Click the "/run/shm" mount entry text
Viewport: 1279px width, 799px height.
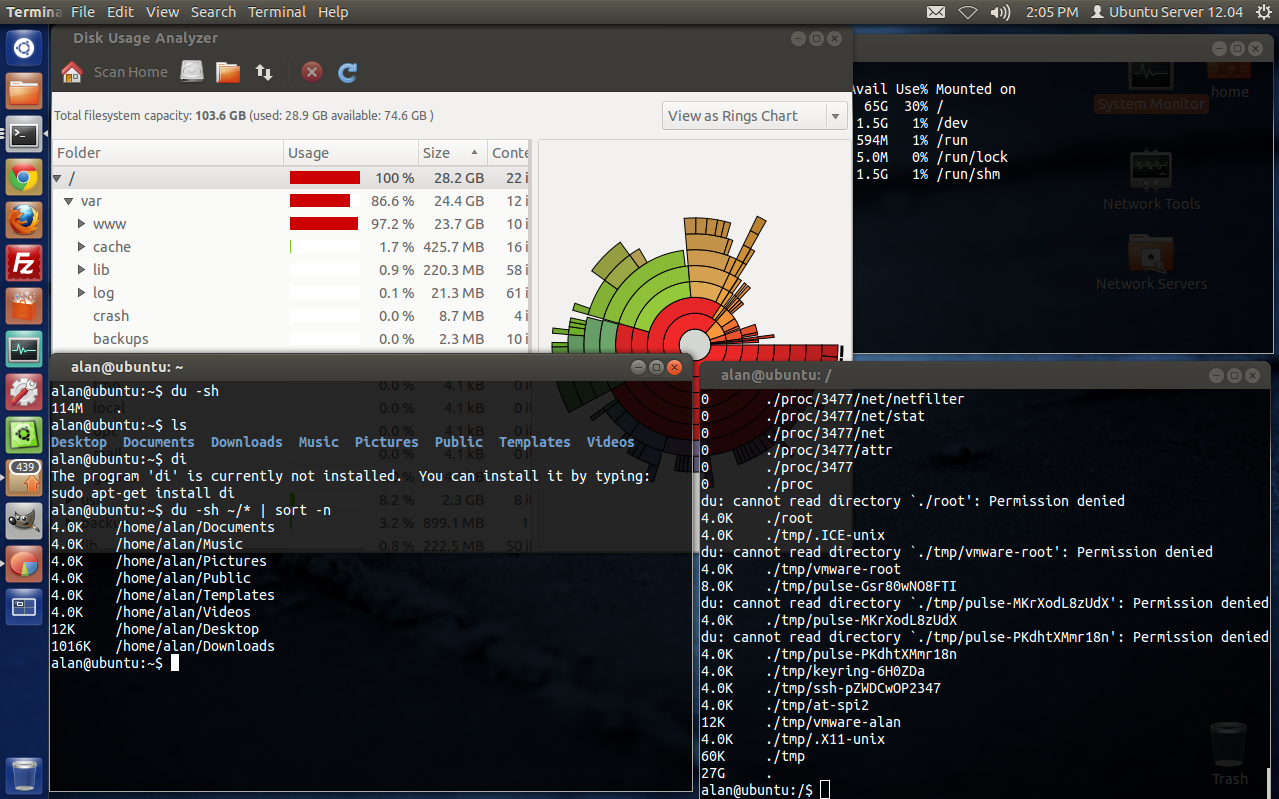coord(968,174)
